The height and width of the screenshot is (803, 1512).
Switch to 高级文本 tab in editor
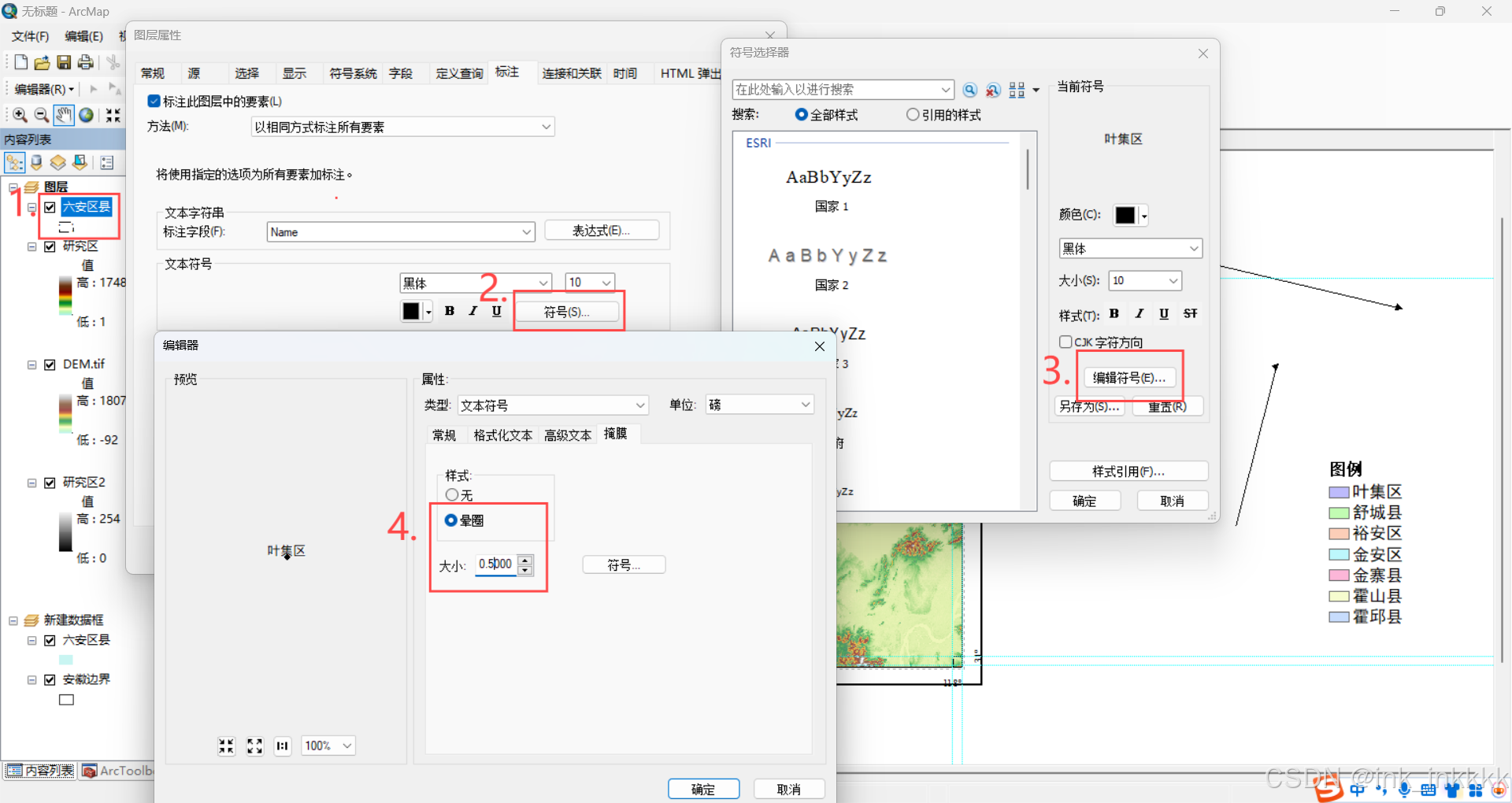568,435
